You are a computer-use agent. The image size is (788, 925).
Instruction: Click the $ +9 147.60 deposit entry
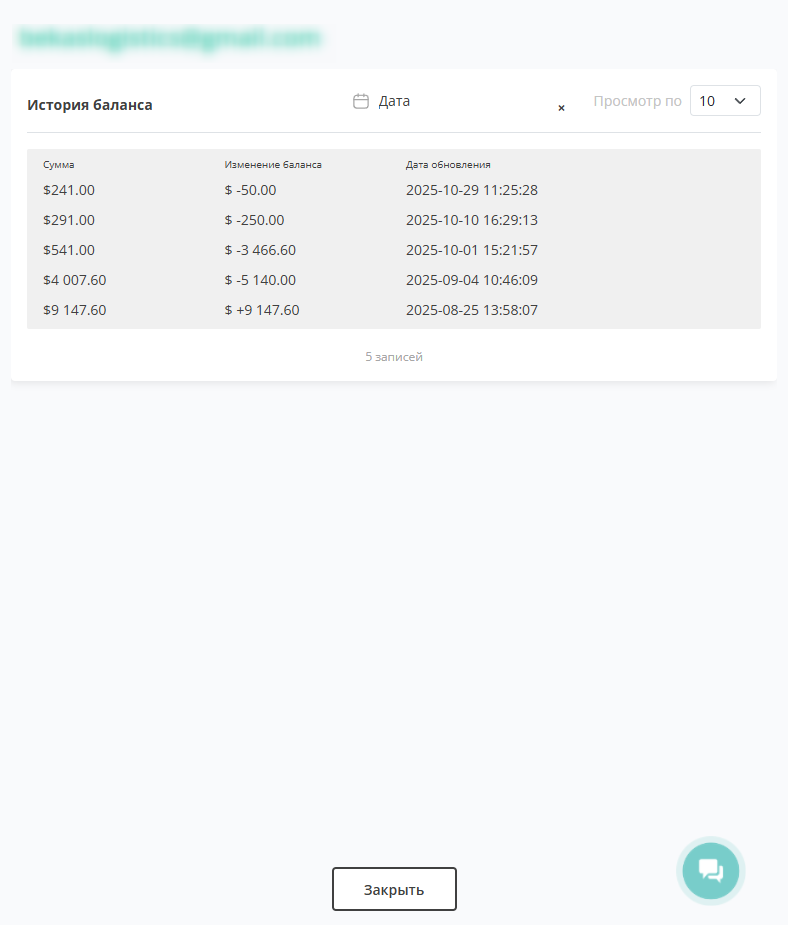pos(262,310)
